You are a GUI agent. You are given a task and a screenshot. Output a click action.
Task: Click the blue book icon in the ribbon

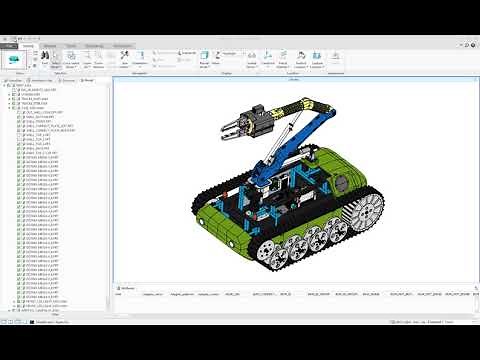[317, 55]
